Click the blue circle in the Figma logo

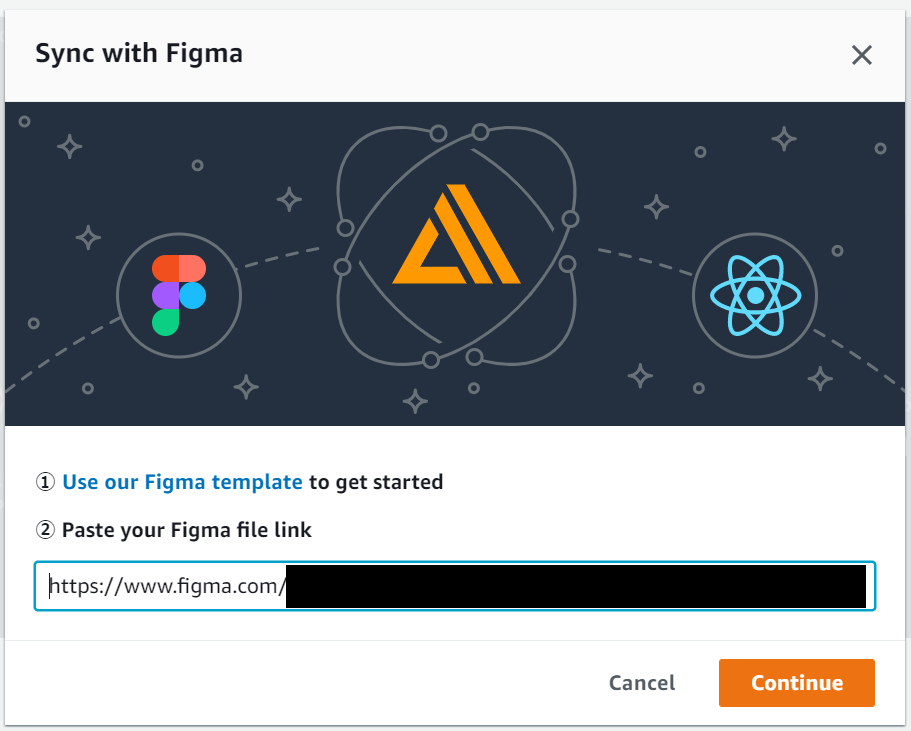coord(192,295)
